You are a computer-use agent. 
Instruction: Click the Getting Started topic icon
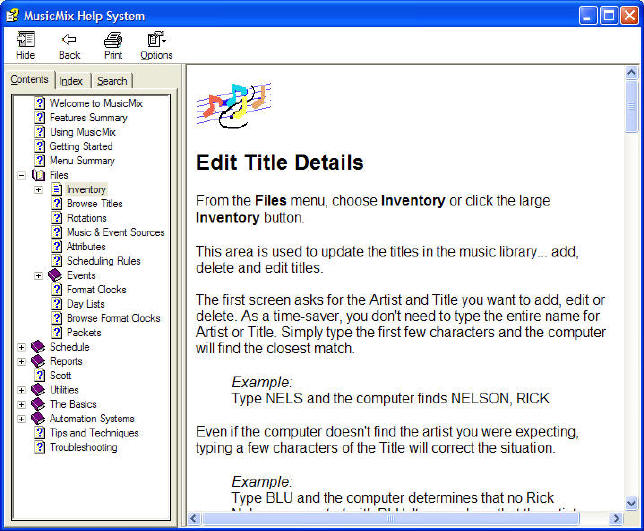(39, 146)
